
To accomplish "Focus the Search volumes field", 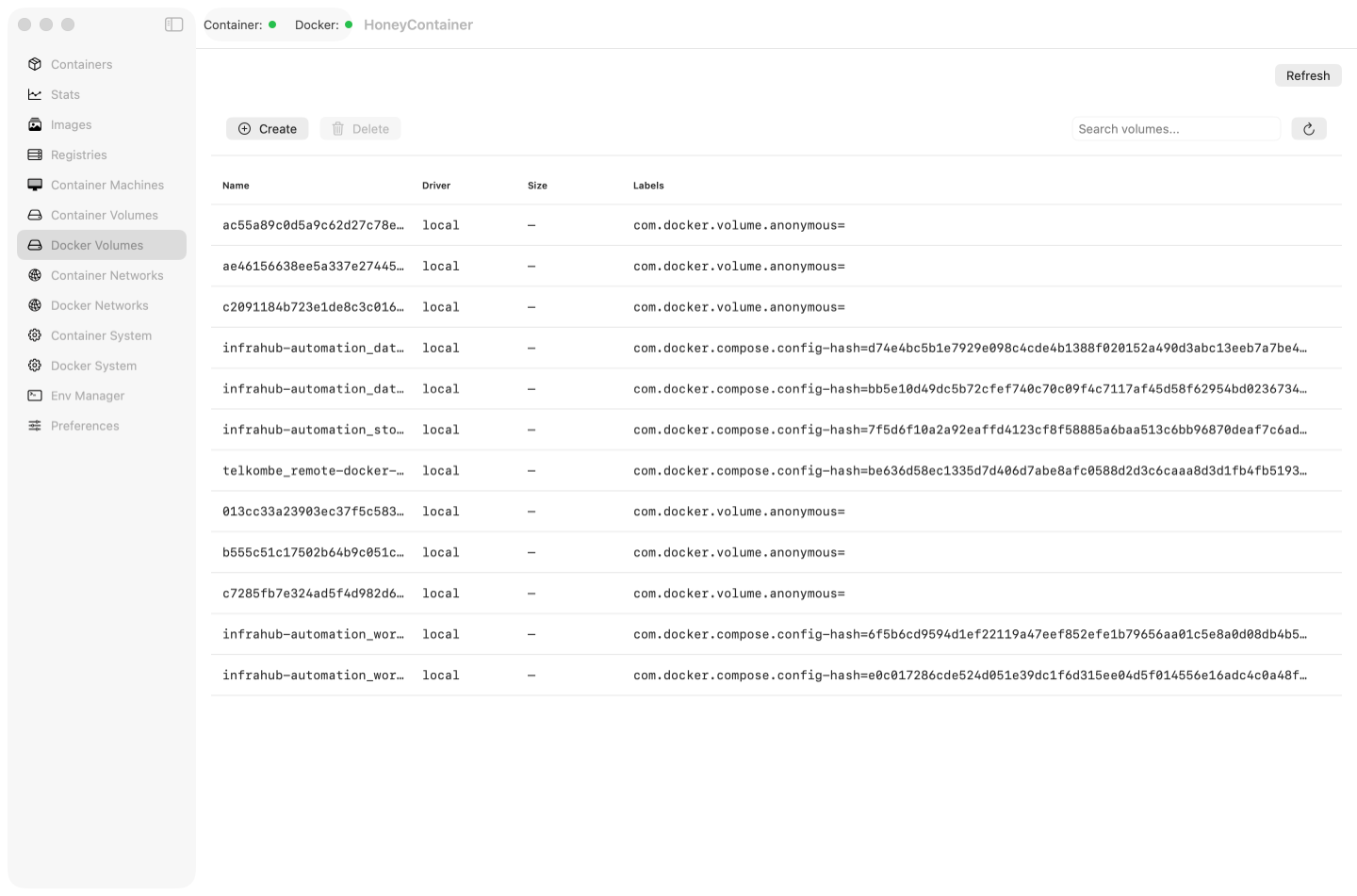I will (x=1176, y=129).
